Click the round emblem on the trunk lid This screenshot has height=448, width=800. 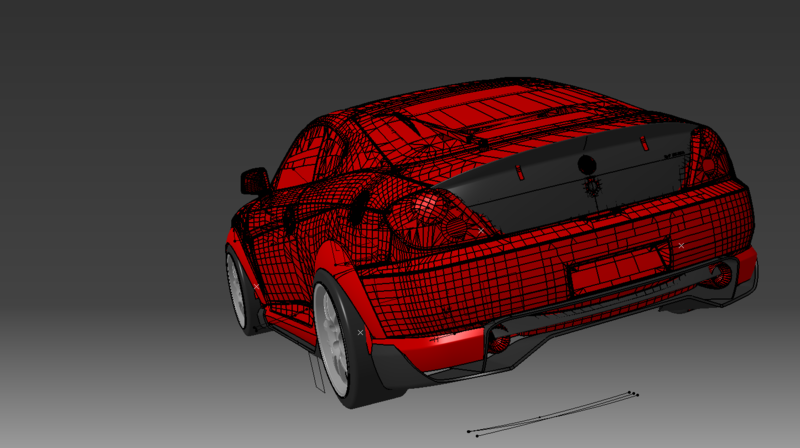[x=587, y=165]
